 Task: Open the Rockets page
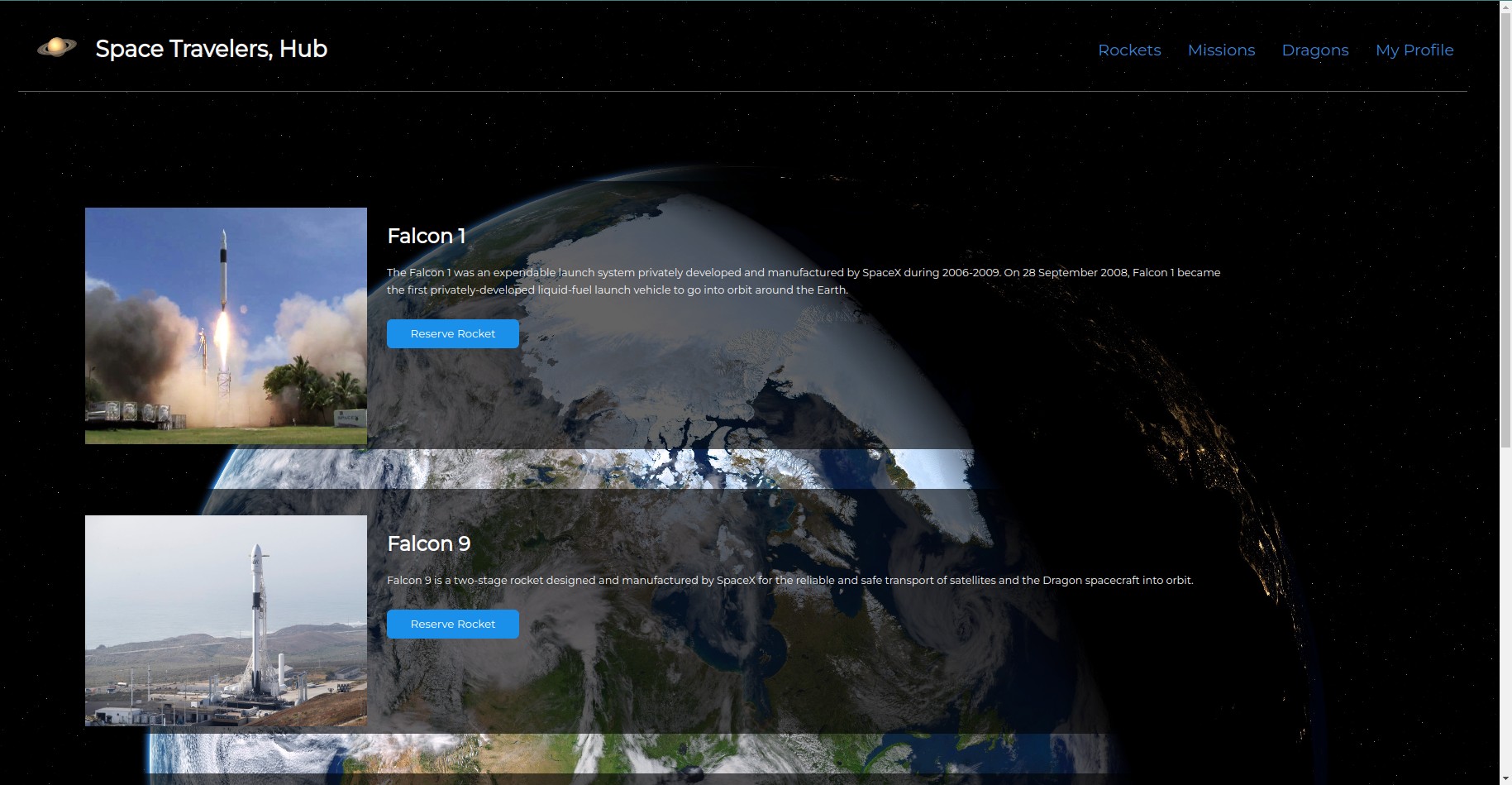1129,50
